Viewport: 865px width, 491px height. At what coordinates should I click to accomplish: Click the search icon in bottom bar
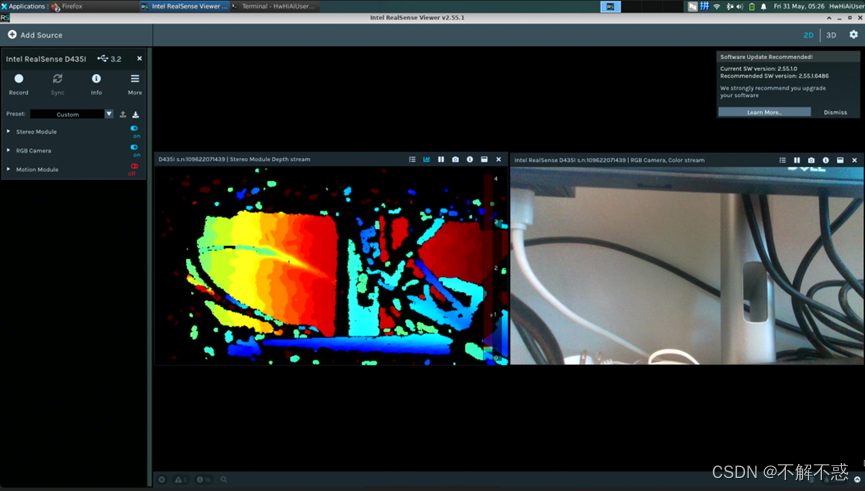pos(223,479)
